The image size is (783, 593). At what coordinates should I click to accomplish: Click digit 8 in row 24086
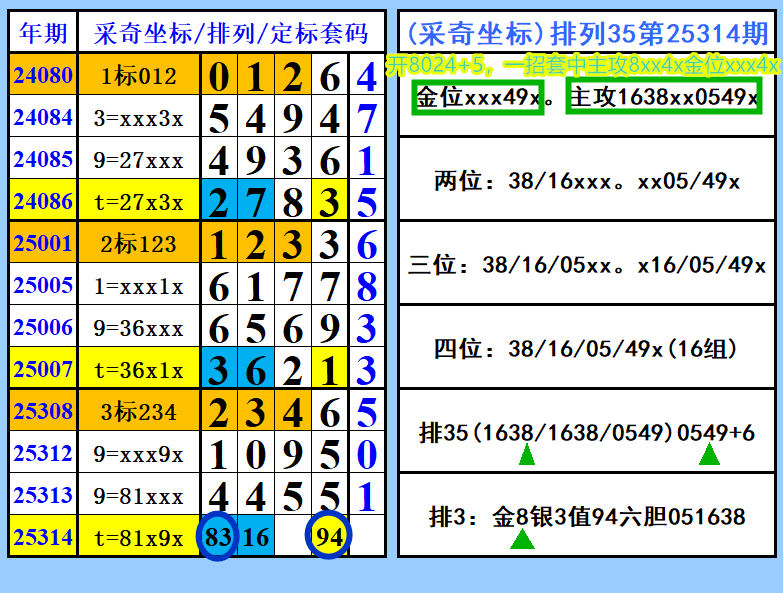pos(293,202)
